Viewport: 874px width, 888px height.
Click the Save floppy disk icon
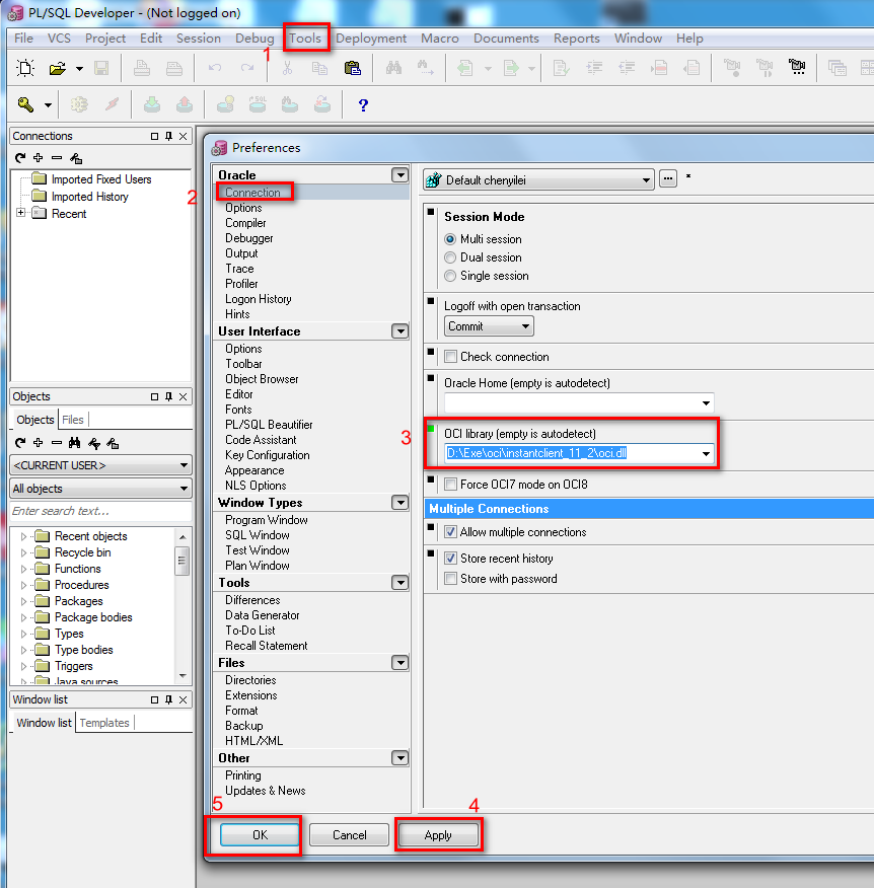click(101, 69)
